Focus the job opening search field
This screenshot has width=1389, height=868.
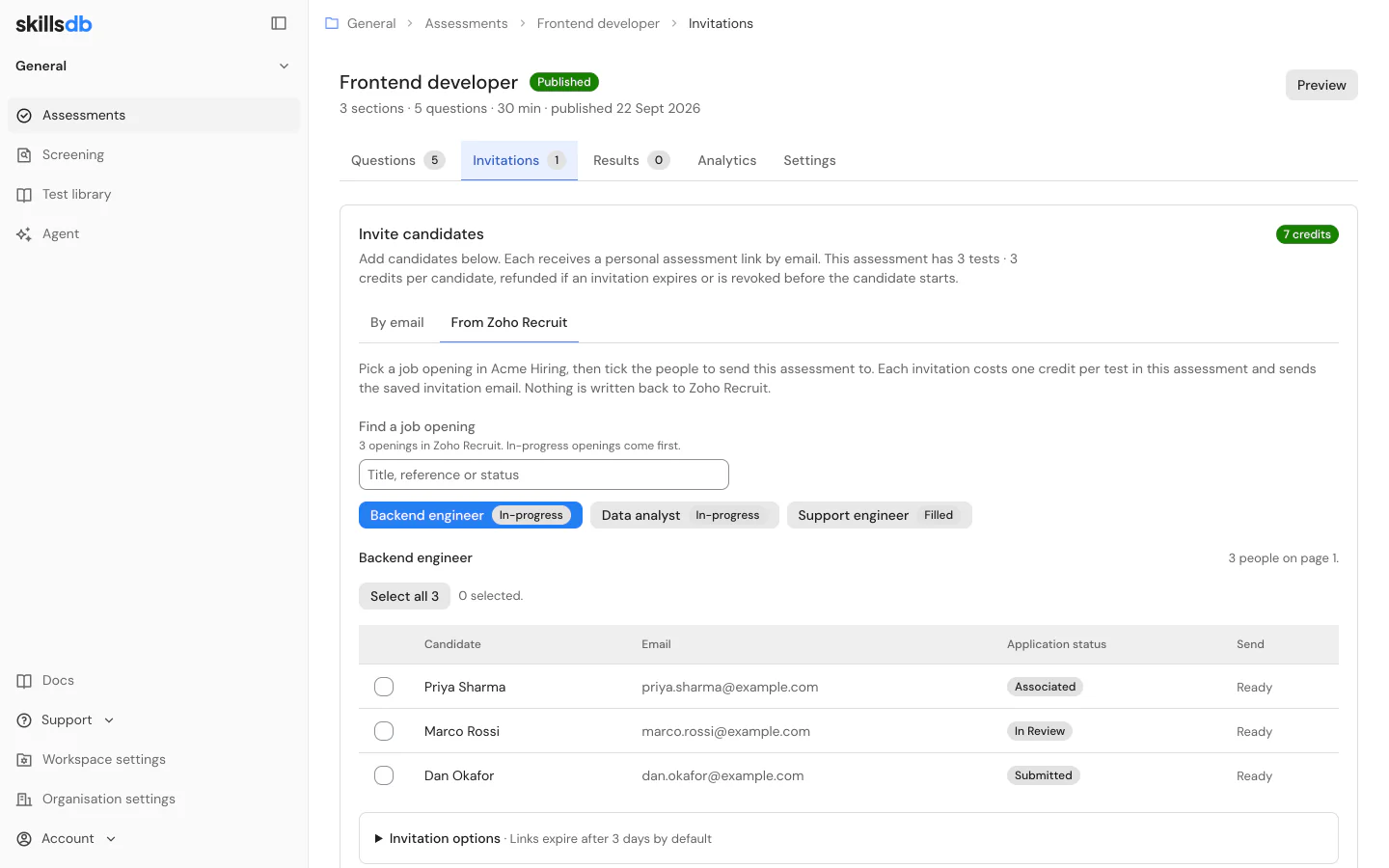pos(544,475)
